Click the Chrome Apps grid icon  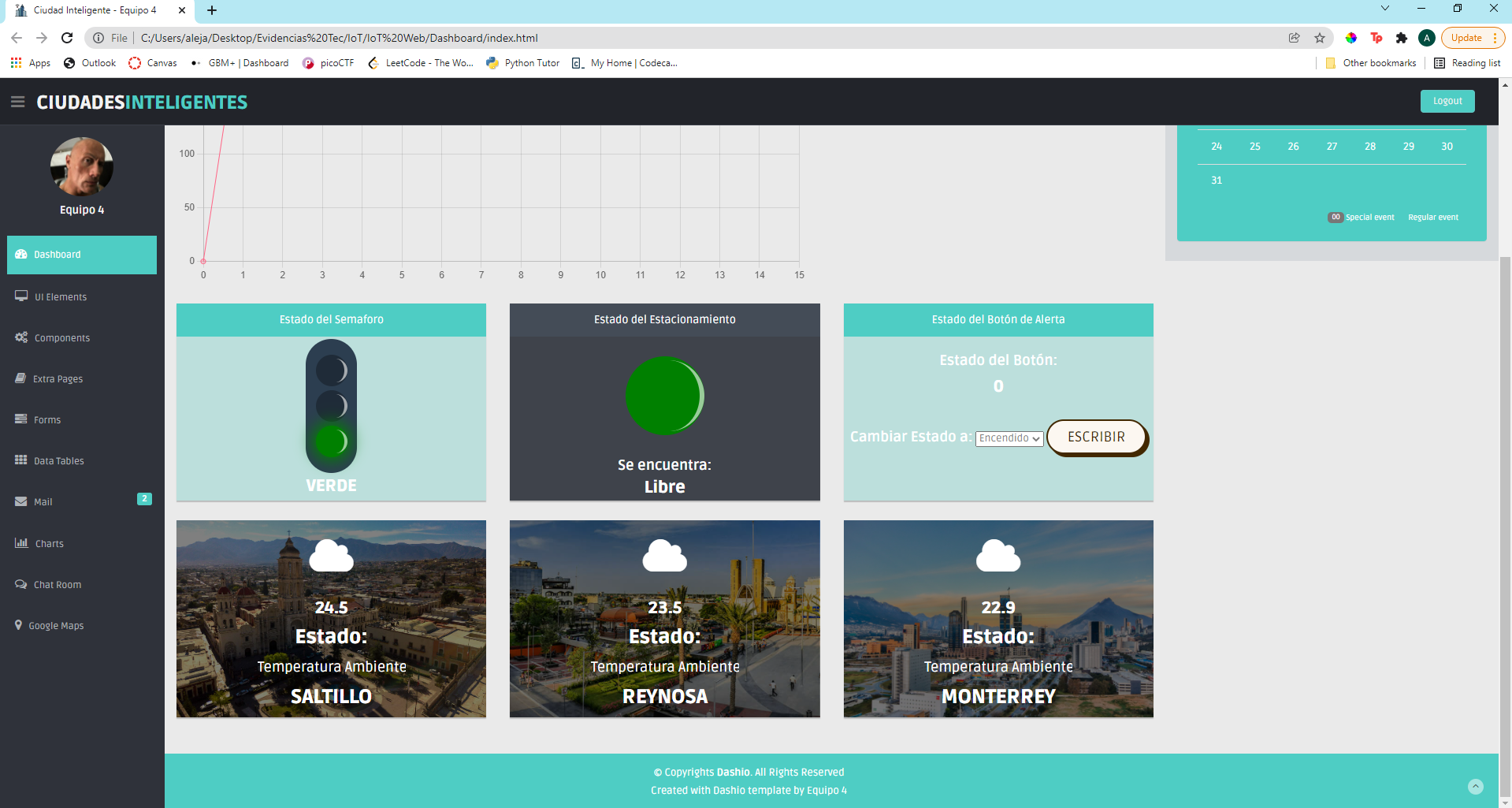(x=16, y=63)
